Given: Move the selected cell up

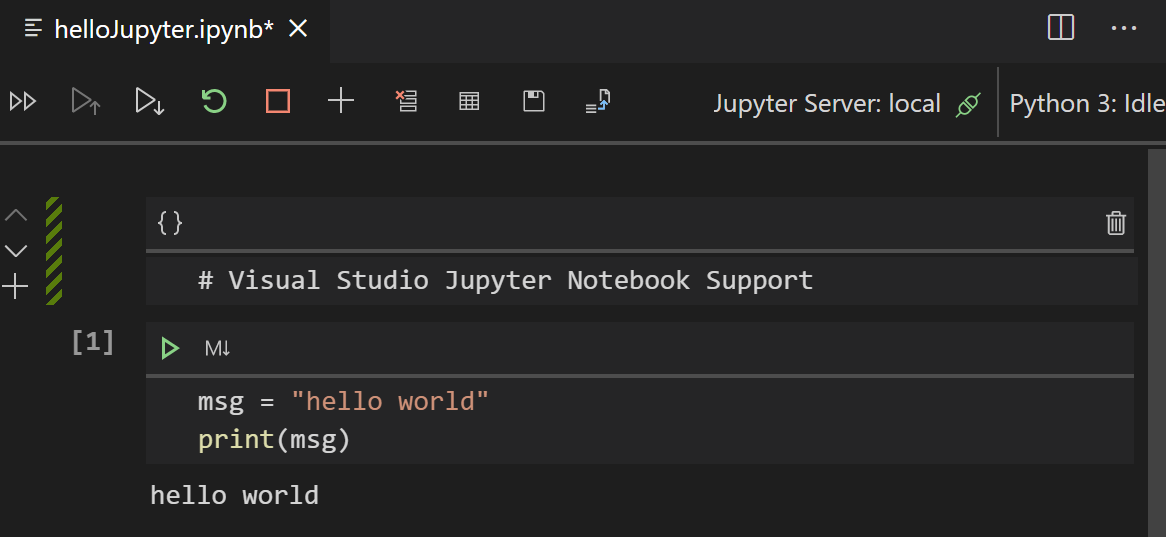Looking at the screenshot, I should (16, 216).
